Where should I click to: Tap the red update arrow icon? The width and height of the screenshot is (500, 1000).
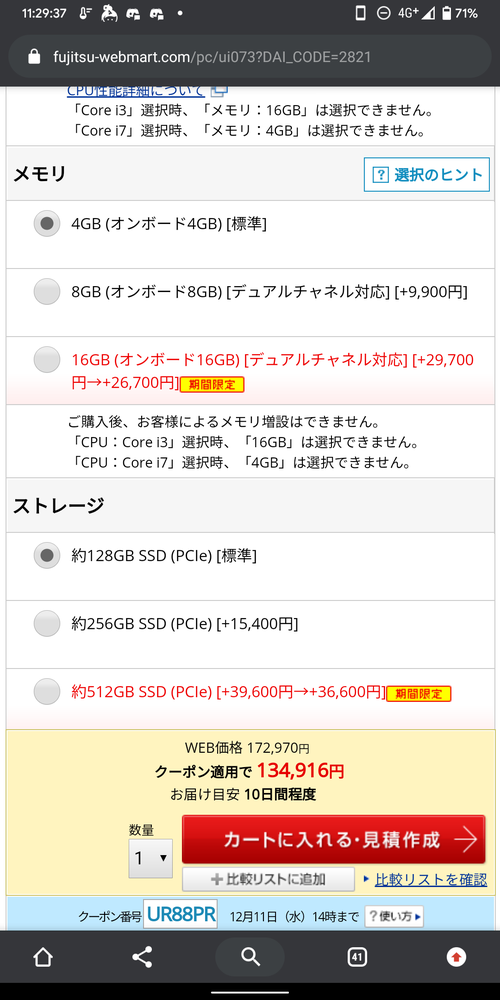click(456, 957)
